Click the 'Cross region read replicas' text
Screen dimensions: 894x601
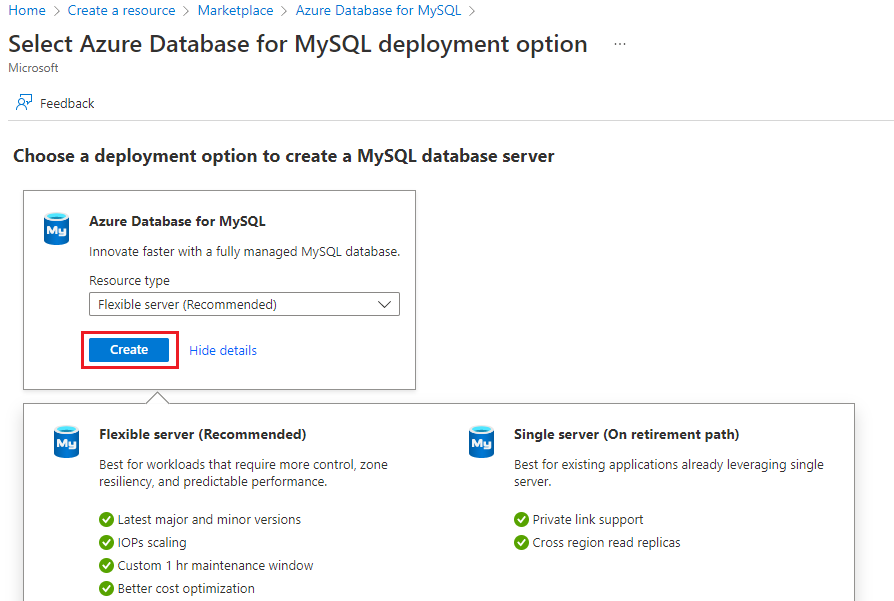point(606,542)
